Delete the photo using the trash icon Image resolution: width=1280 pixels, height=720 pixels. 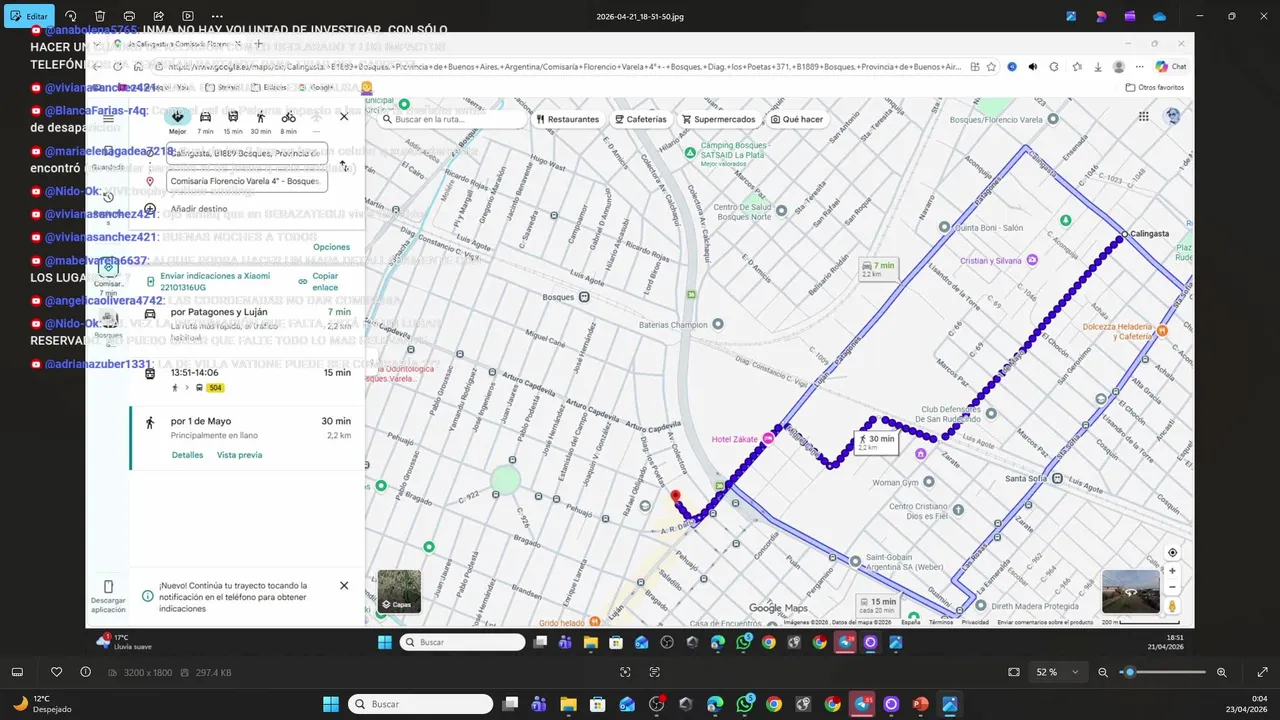coord(100,16)
